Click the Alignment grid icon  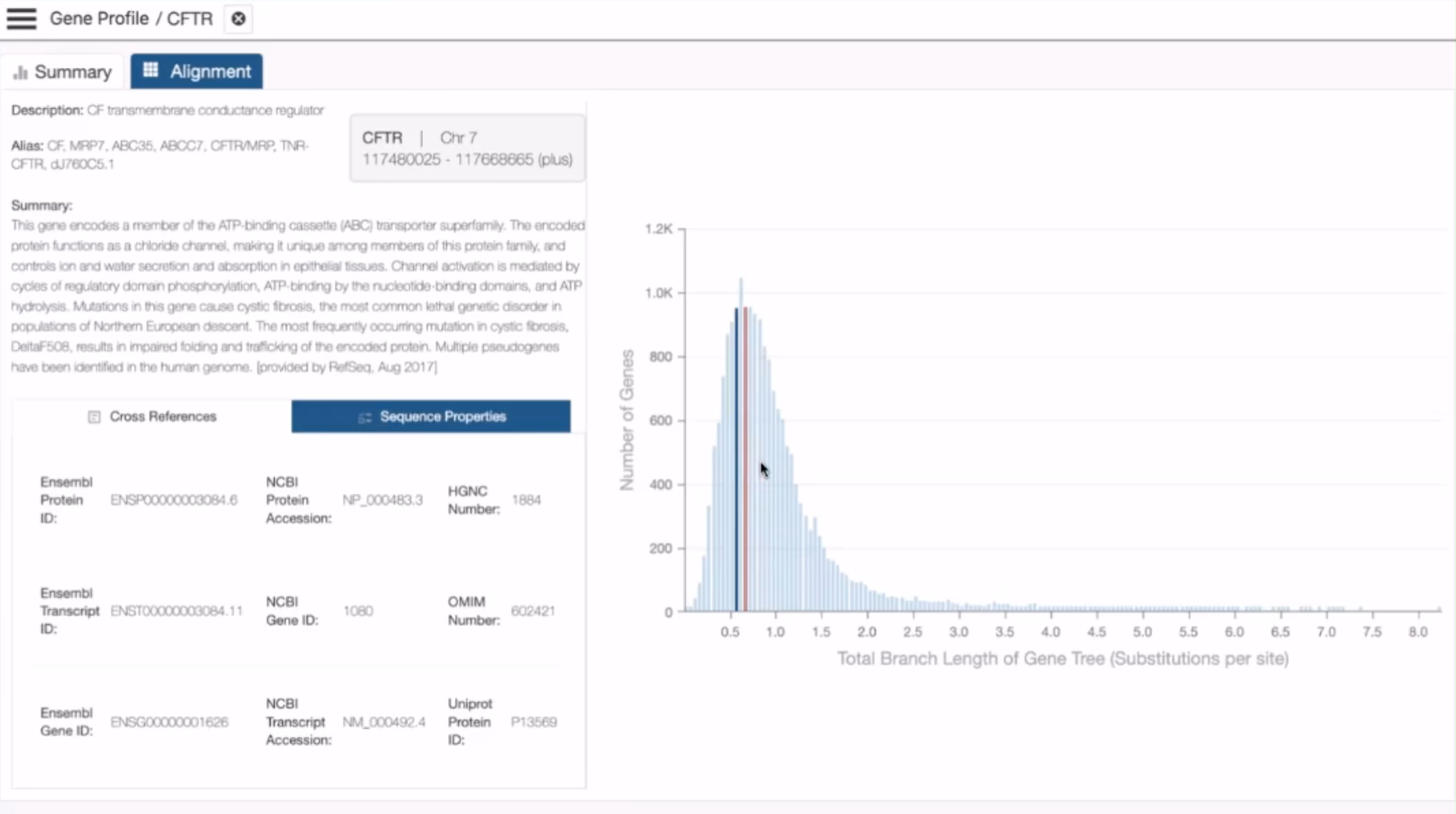150,70
